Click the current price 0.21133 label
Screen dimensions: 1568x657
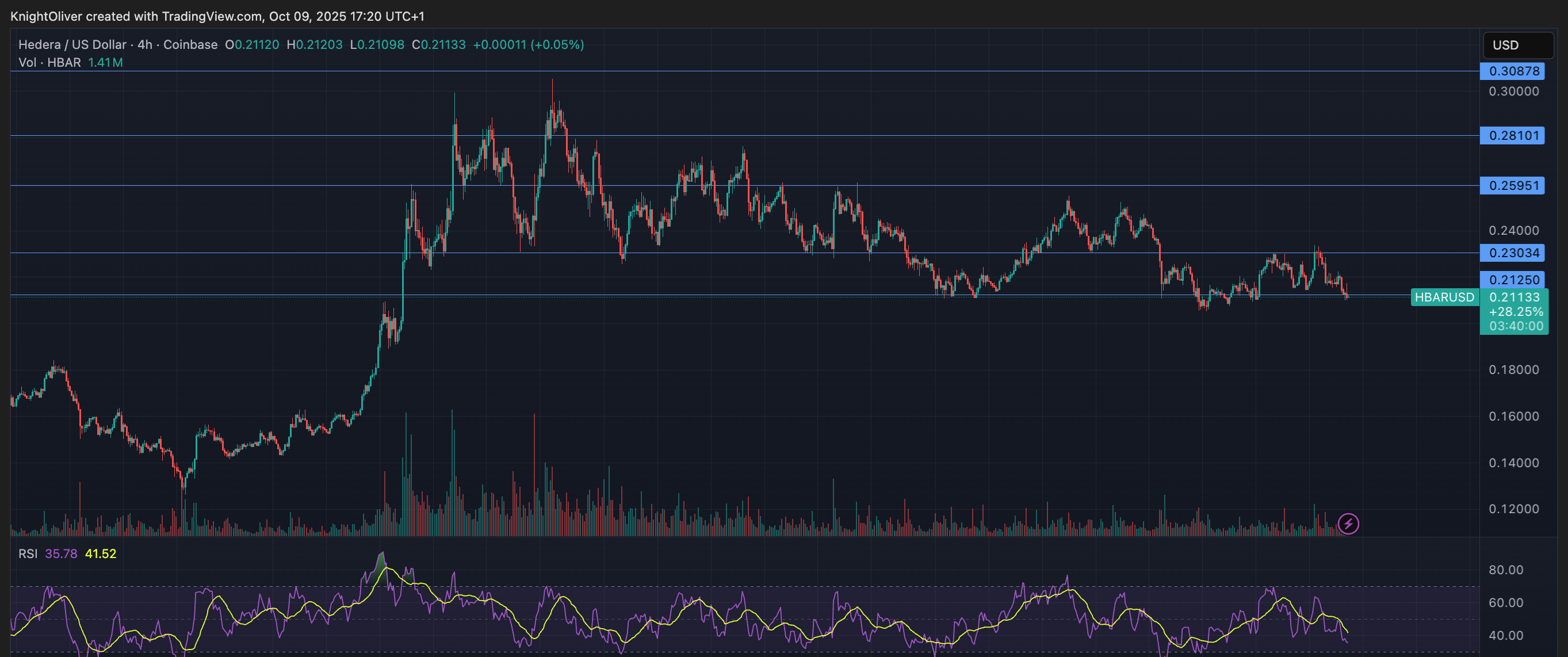coord(1515,297)
